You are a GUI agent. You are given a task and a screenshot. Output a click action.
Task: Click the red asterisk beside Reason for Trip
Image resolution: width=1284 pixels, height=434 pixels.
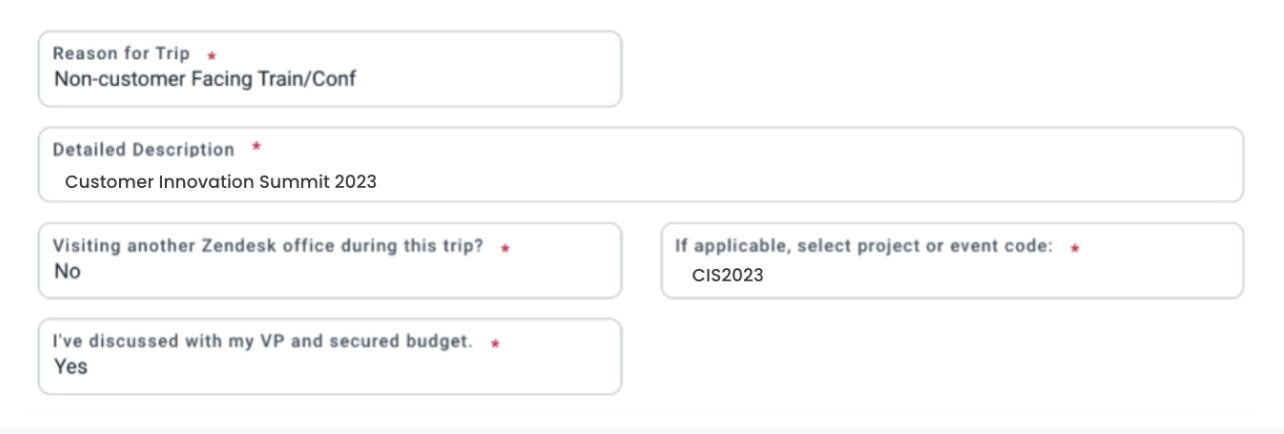(x=211, y=56)
